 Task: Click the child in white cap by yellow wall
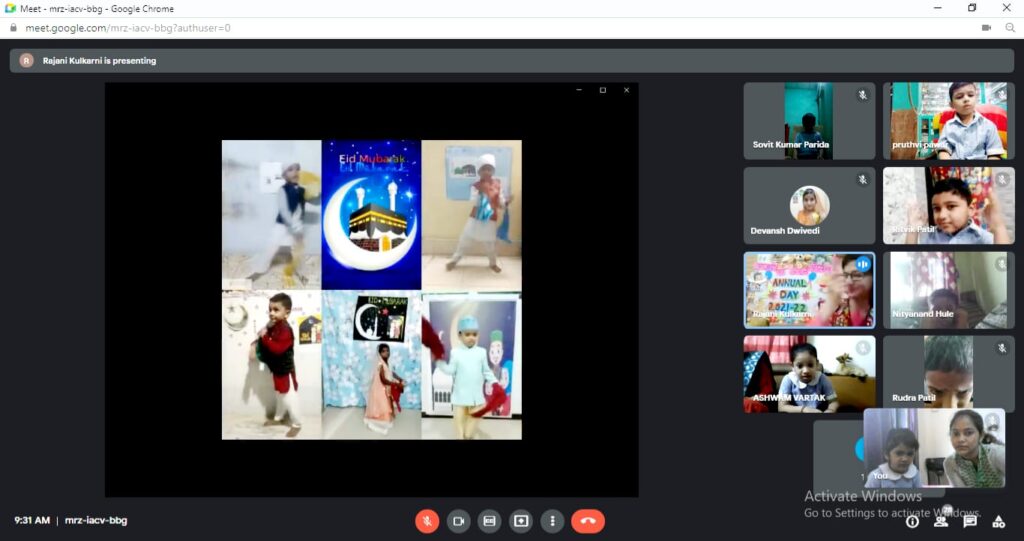click(x=472, y=215)
